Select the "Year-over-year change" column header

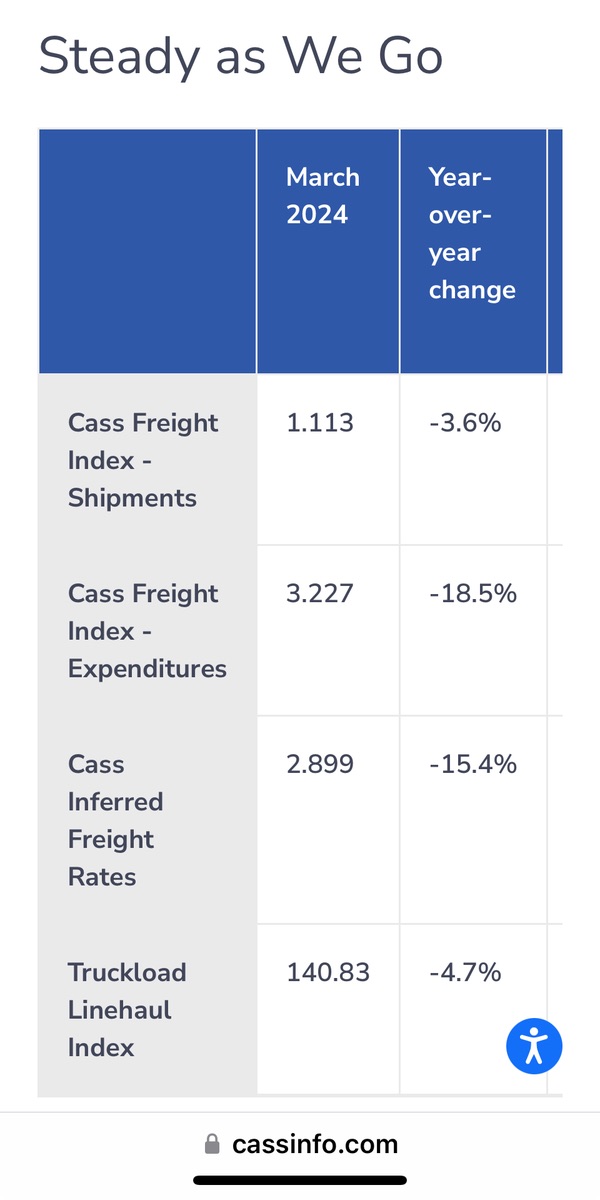pos(472,233)
